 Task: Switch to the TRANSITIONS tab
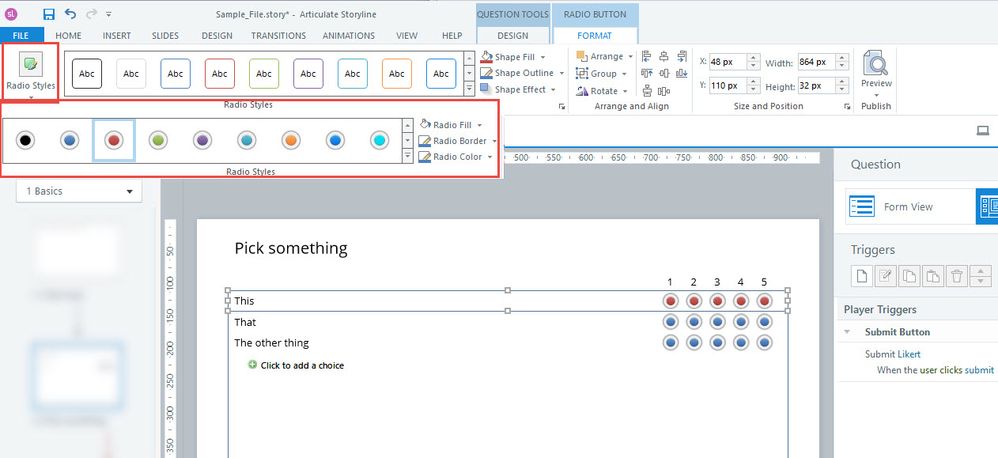click(x=278, y=36)
